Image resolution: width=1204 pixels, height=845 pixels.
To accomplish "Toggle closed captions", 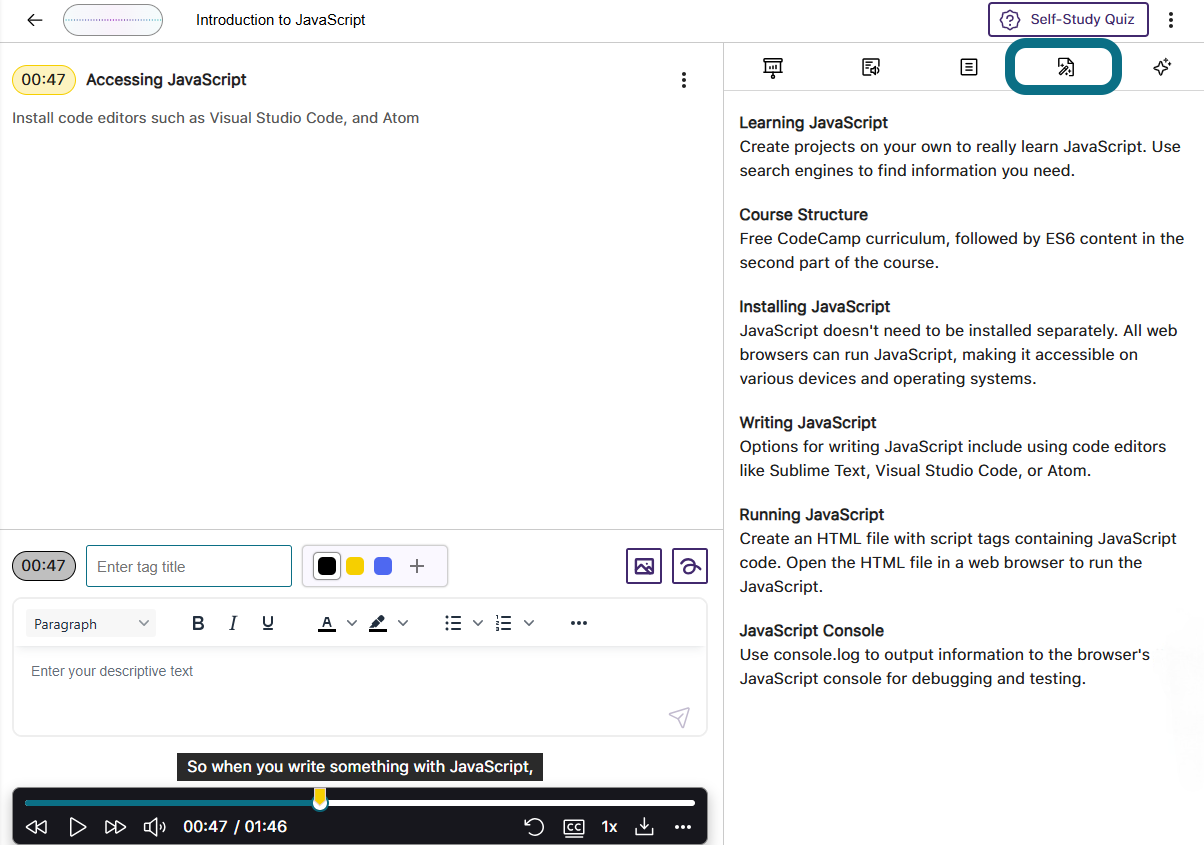I will [x=574, y=827].
